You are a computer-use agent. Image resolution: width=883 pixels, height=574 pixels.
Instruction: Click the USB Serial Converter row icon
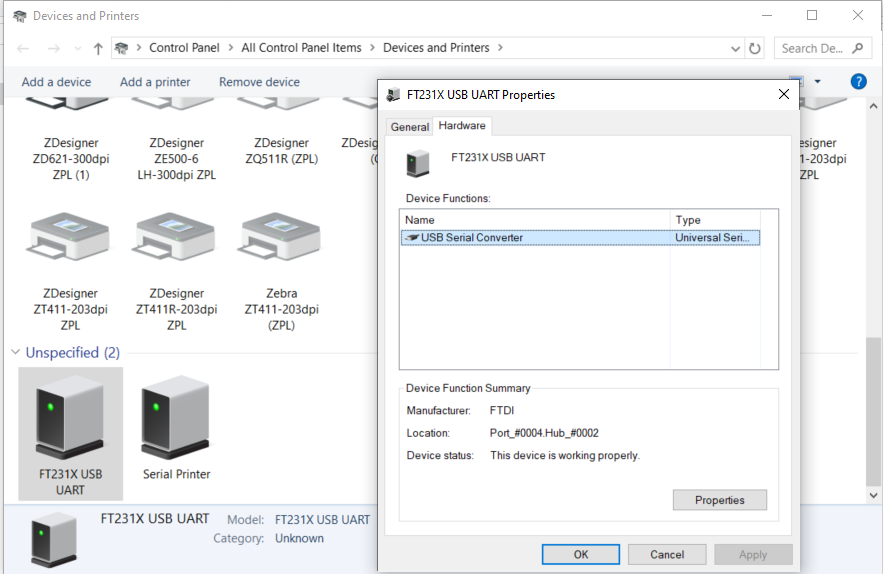pyautogui.click(x=412, y=238)
